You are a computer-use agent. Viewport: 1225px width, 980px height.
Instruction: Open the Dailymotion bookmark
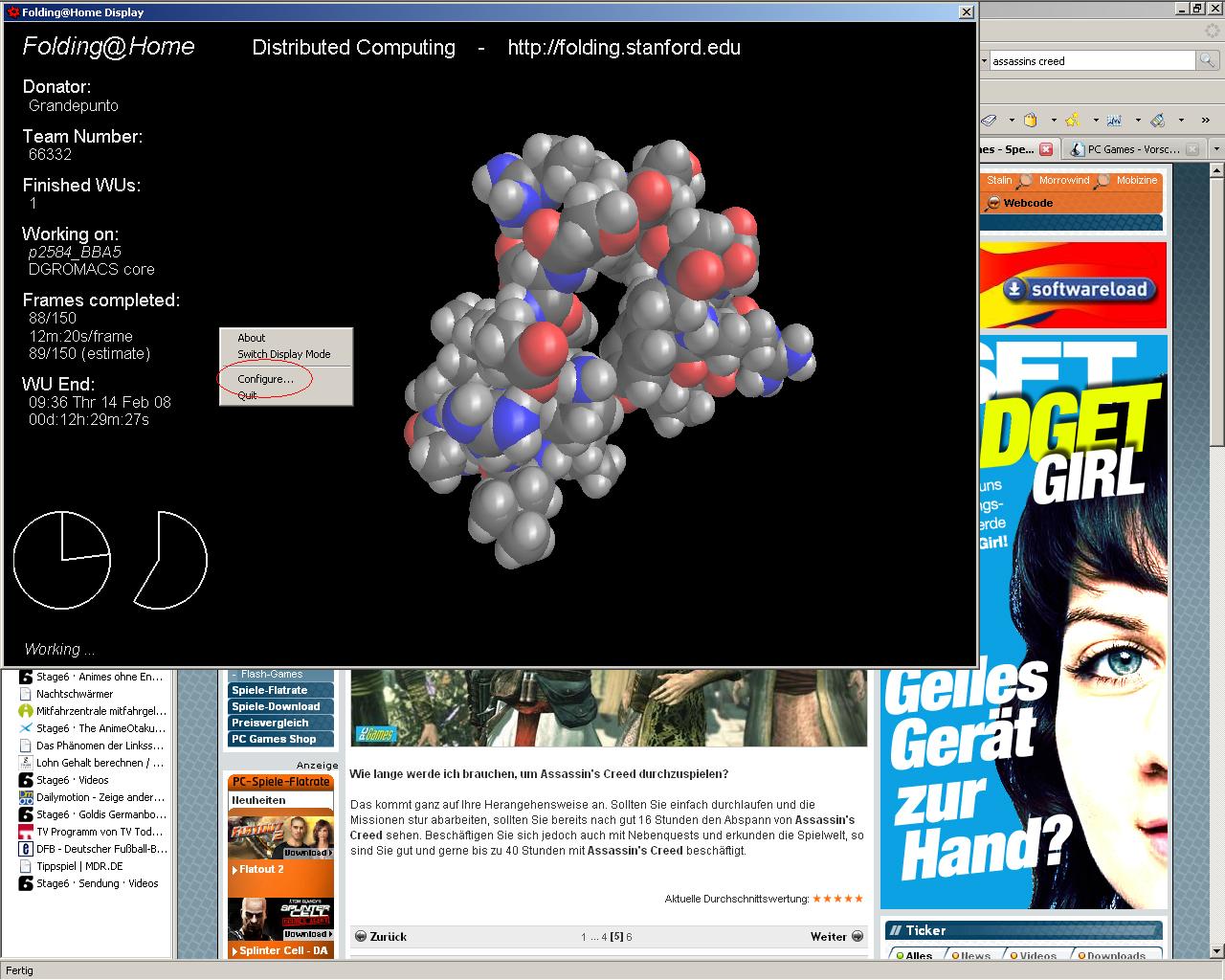(x=92, y=797)
